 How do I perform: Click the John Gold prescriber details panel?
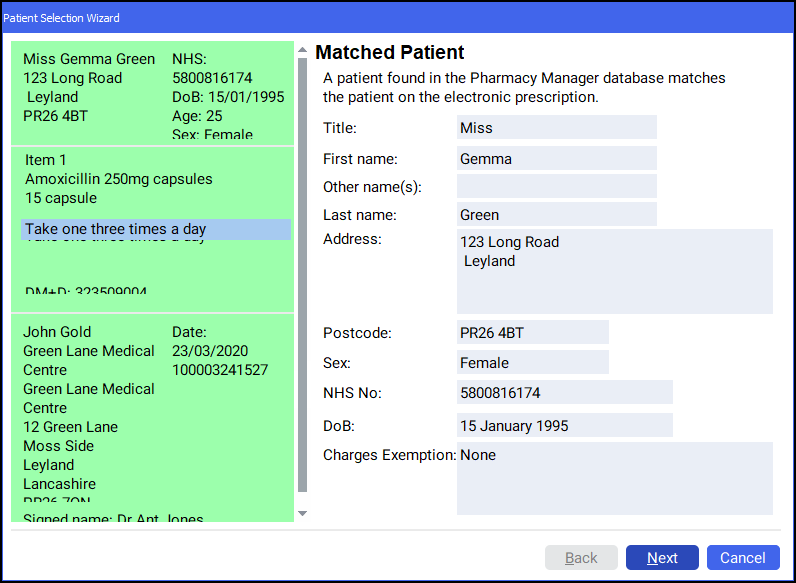[x=152, y=415]
